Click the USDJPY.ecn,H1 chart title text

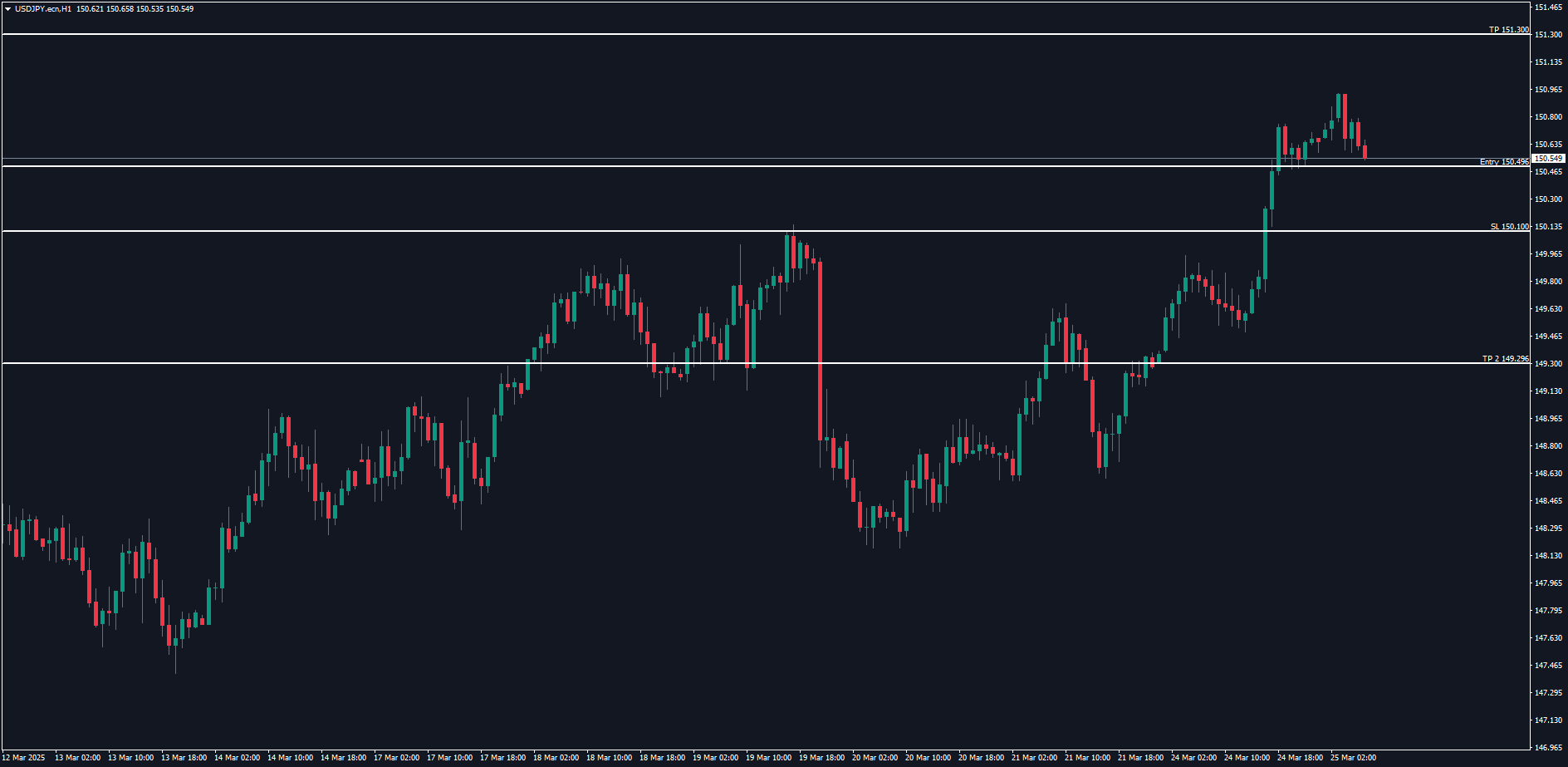pos(43,9)
